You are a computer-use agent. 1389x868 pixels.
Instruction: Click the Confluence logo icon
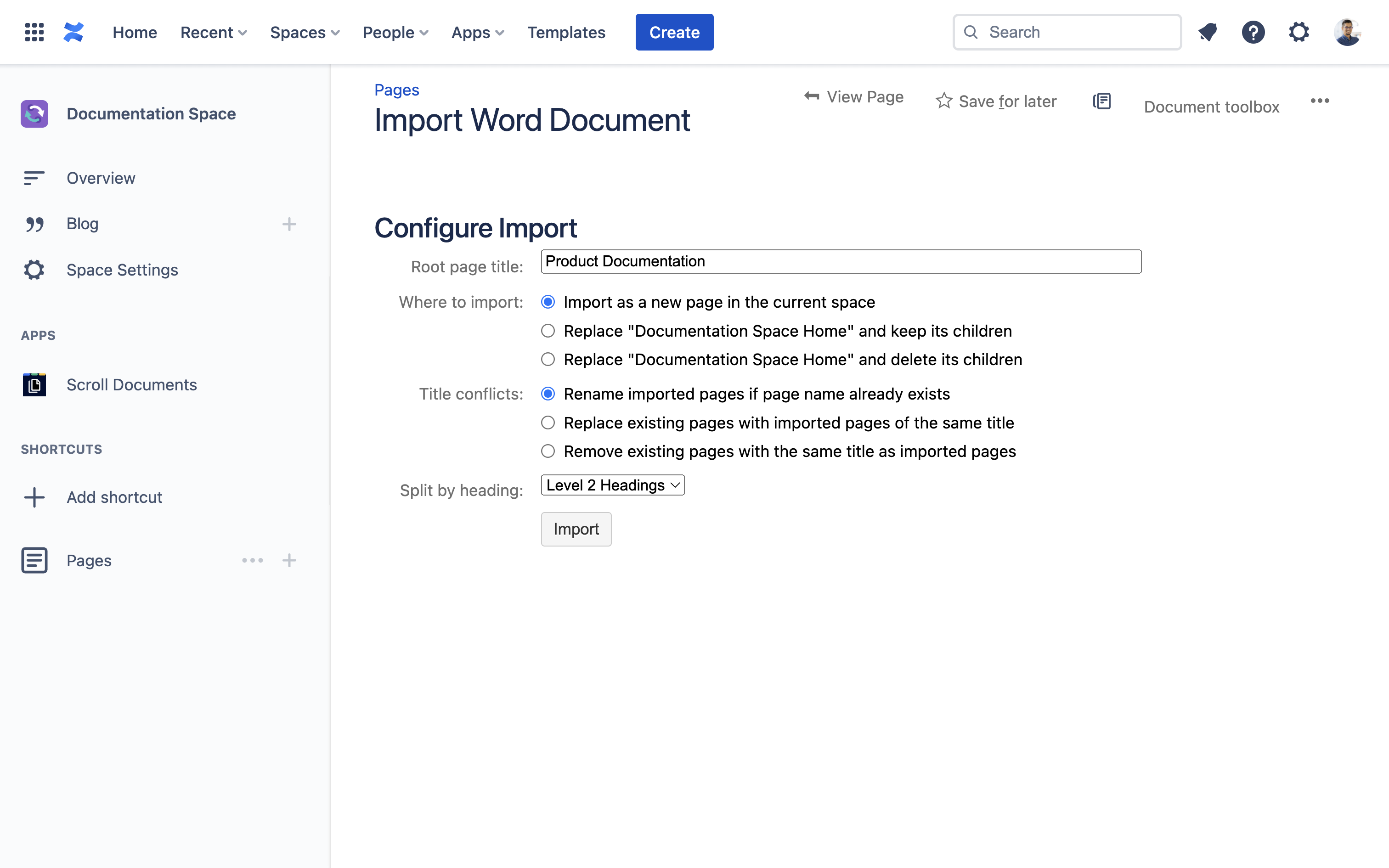73,32
